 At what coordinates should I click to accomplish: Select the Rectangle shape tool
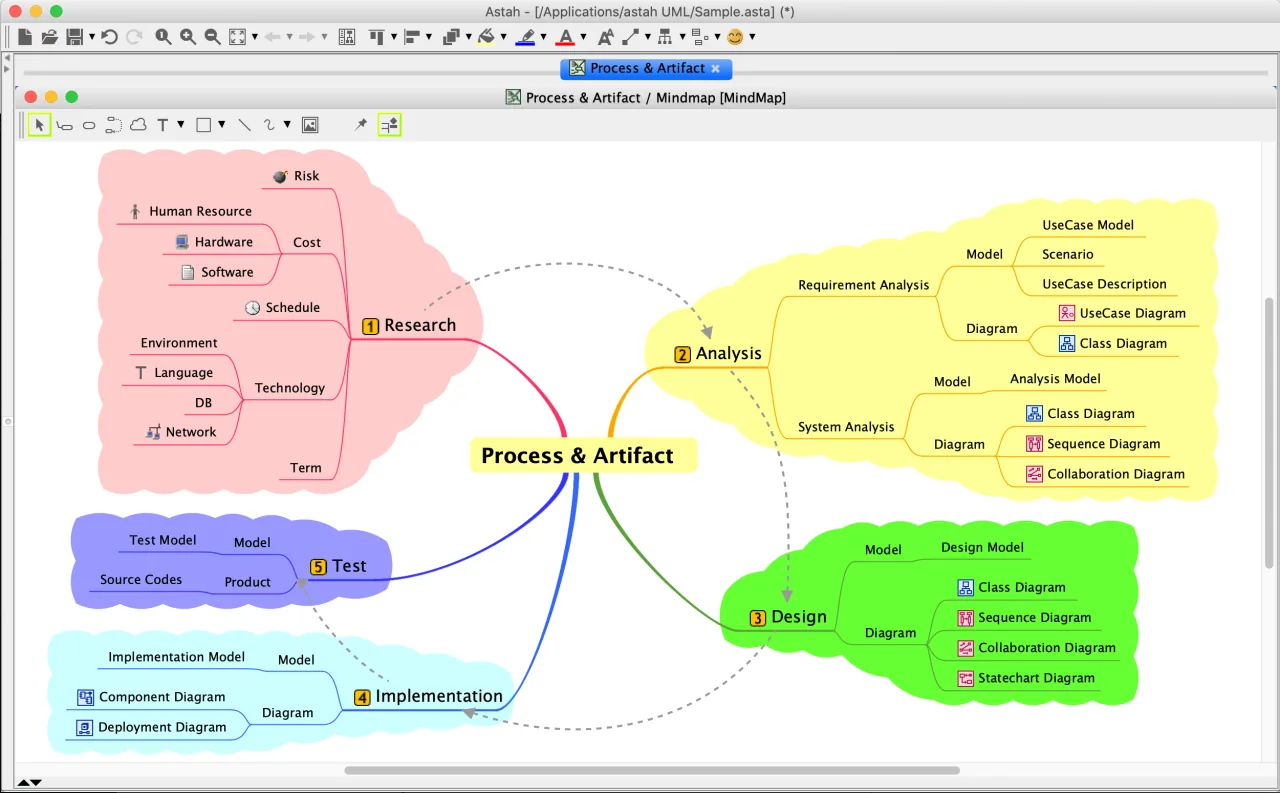click(x=203, y=125)
